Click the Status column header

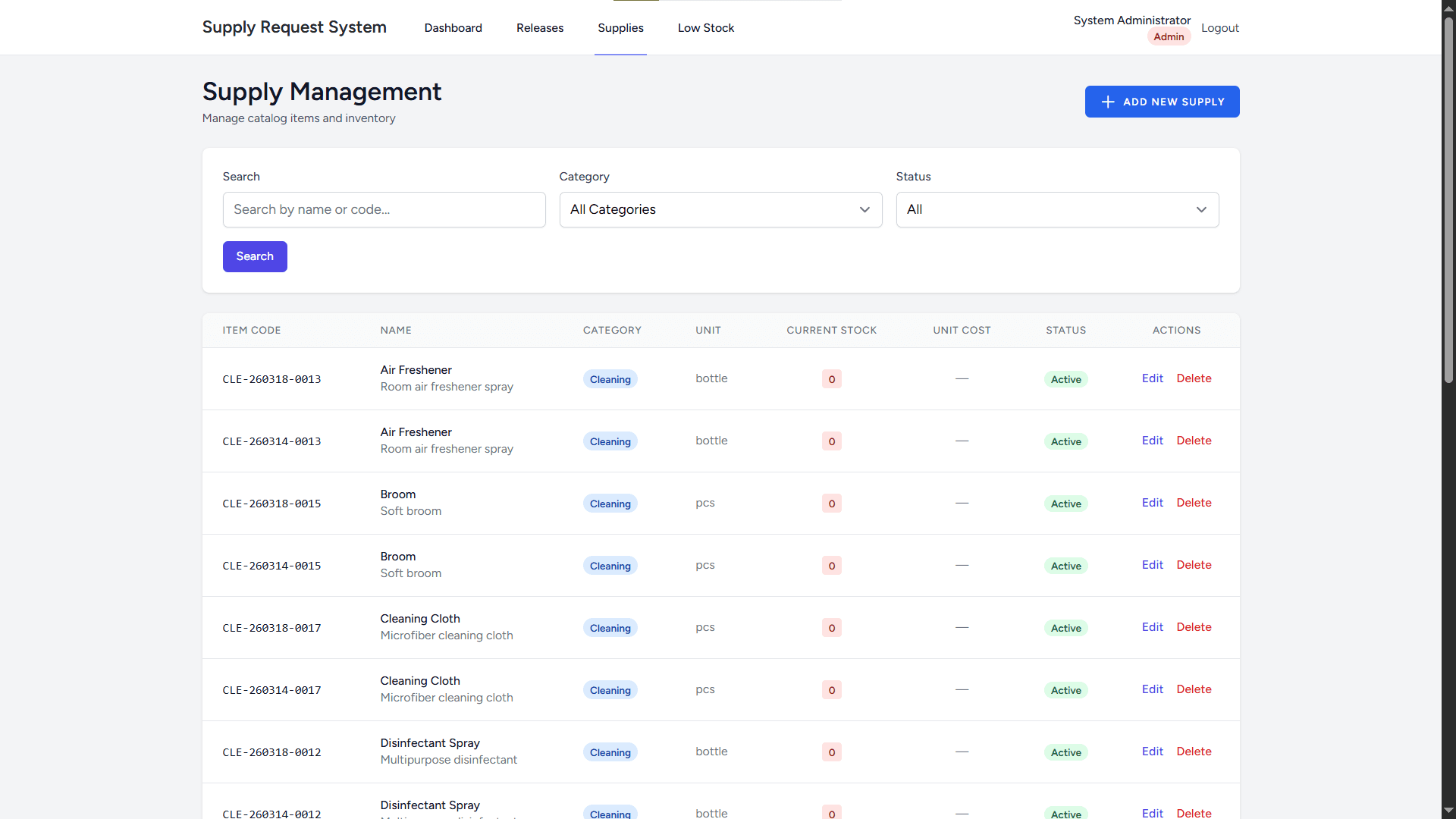1065,331
